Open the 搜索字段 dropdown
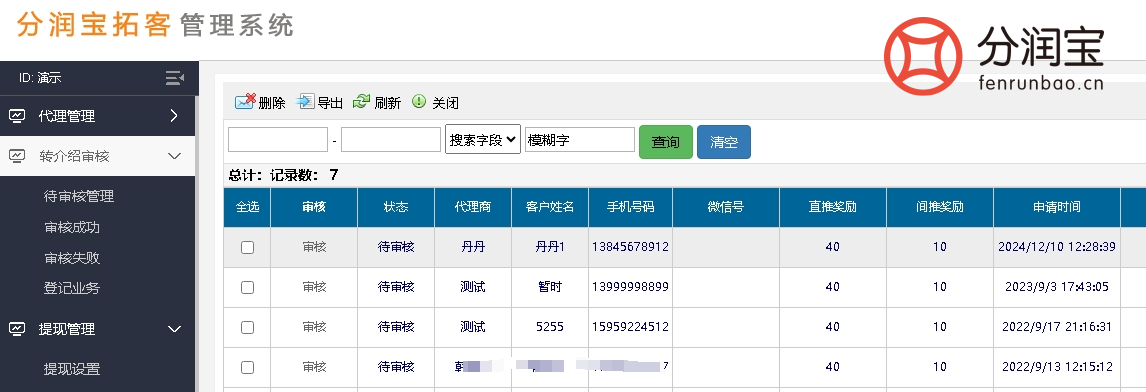Viewport: 1146px width, 392px height. (x=483, y=140)
